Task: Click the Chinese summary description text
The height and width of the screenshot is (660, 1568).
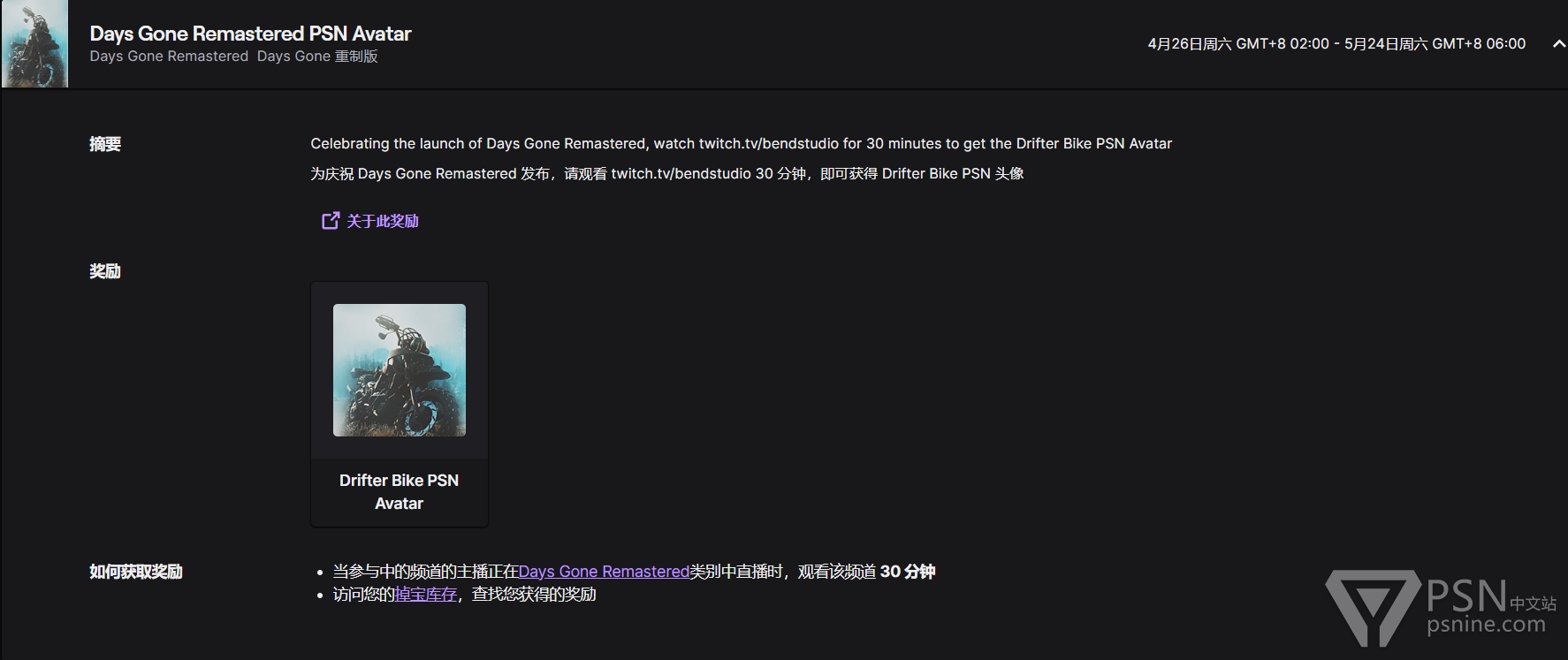Action: point(667,173)
